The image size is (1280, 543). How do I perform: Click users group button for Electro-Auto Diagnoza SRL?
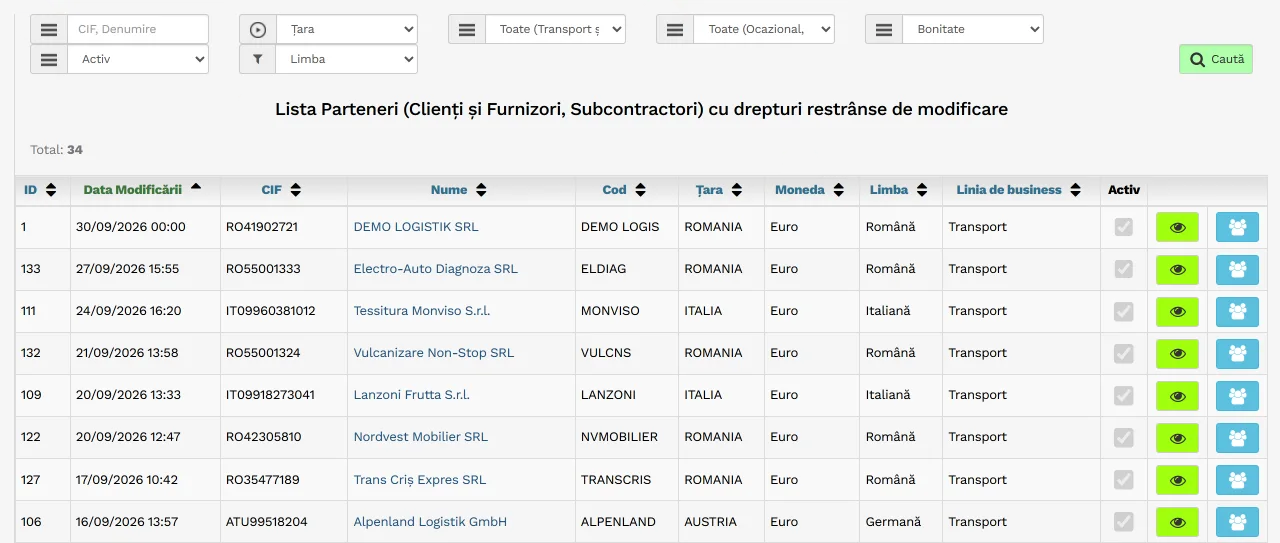pyautogui.click(x=1237, y=269)
